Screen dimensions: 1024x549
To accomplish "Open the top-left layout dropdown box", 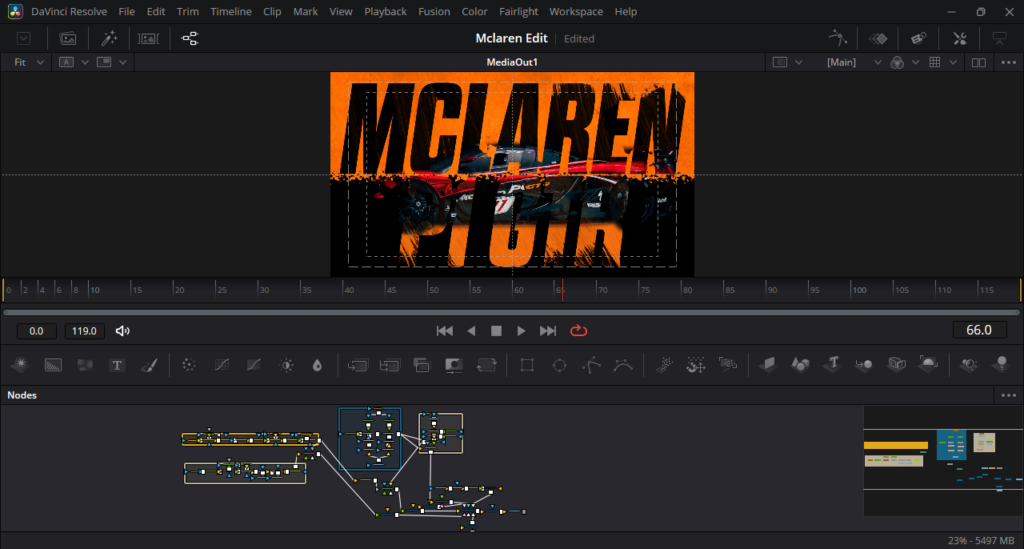I will coord(24,39).
